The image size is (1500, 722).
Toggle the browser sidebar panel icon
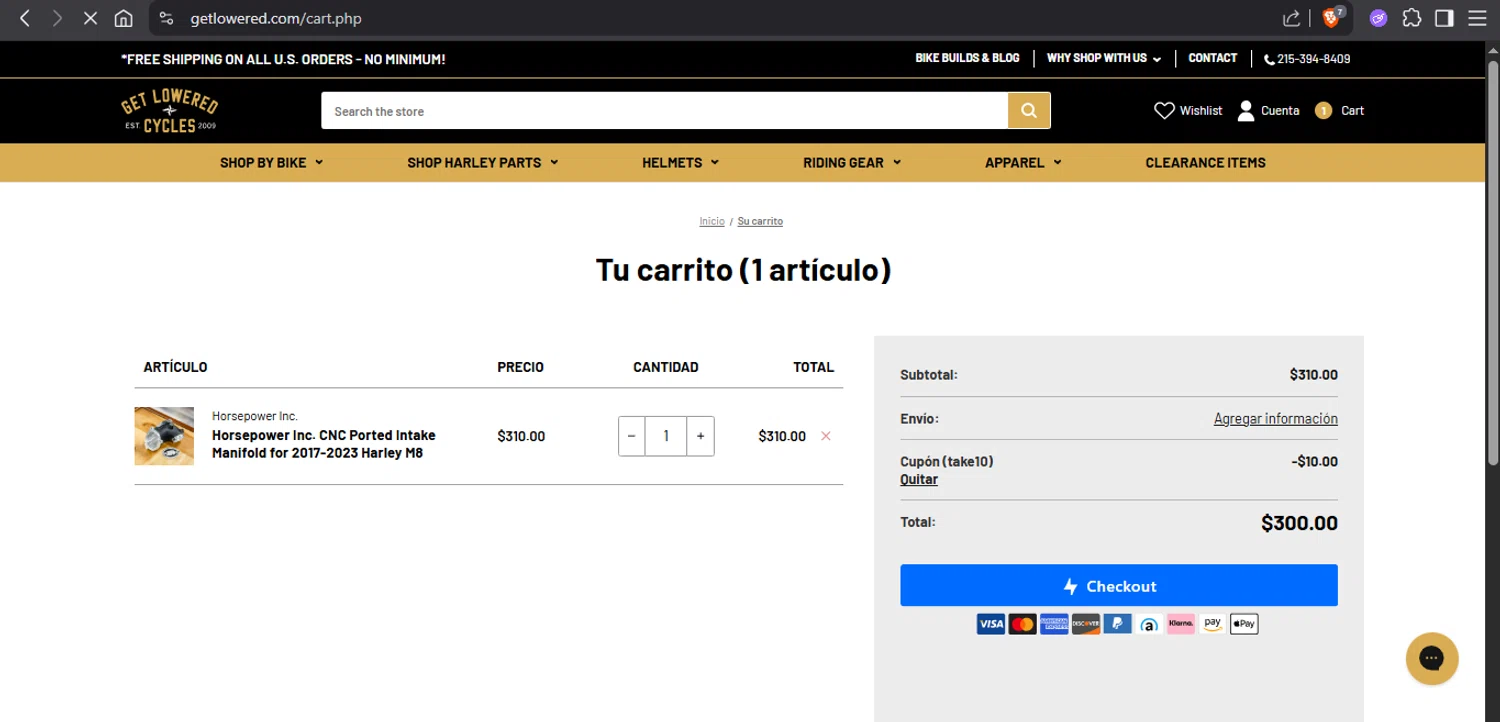coord(1444,18)
